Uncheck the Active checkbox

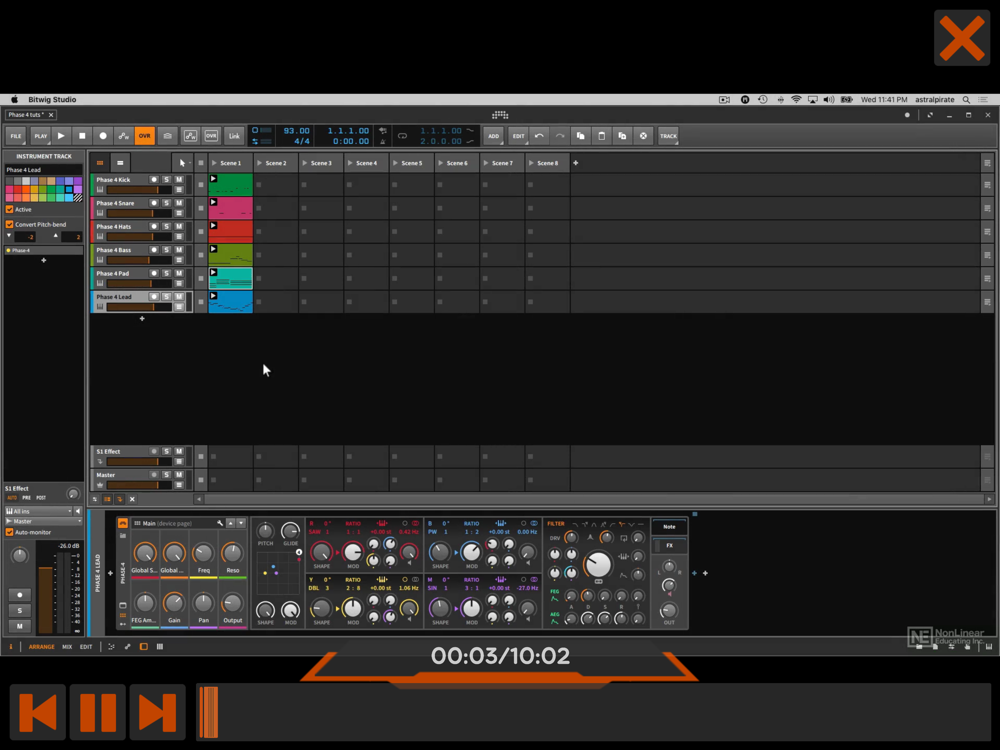(x=10, y=210)
